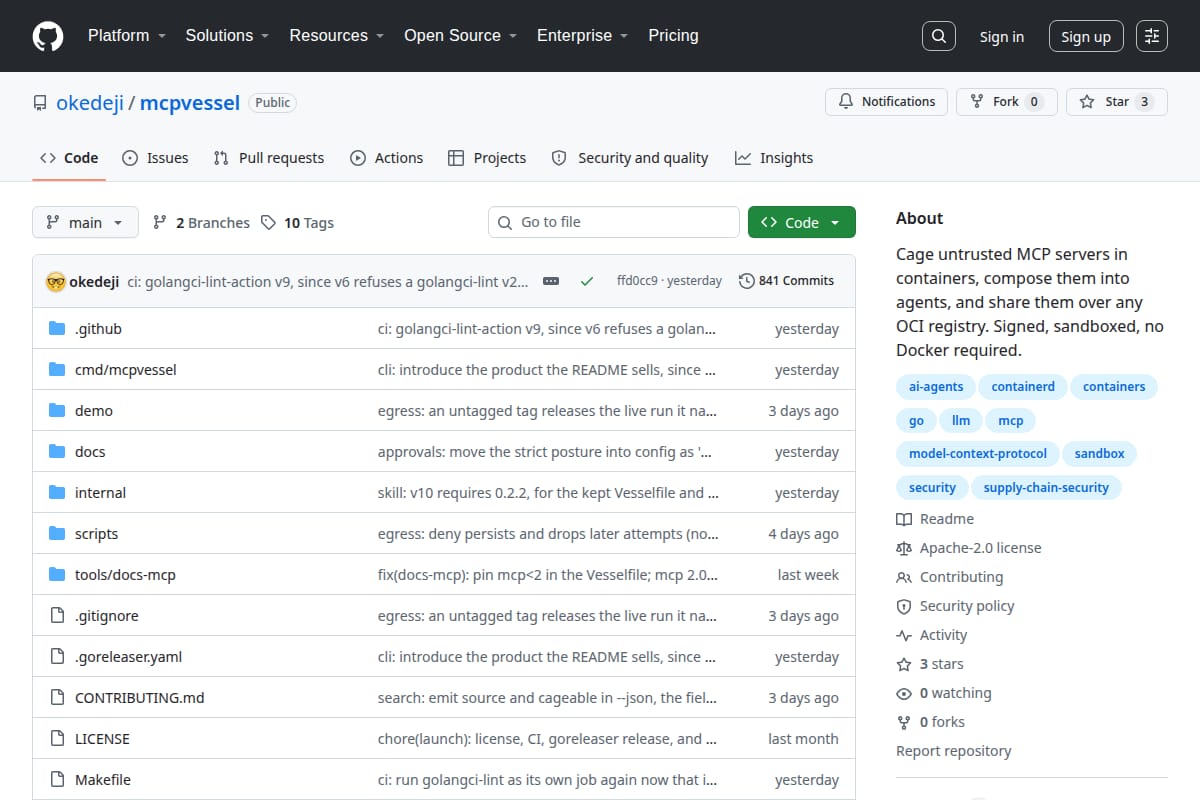
Task: Click the cmd/mcpvessel folder icon
Action: 57,370
